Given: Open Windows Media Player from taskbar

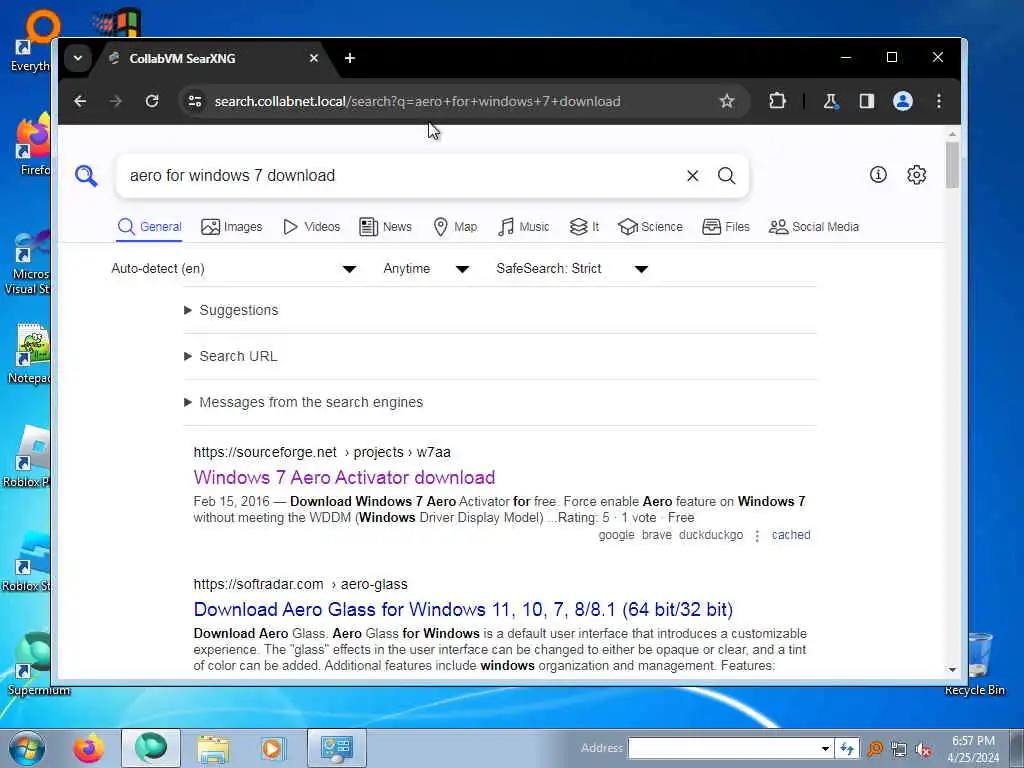Looking at the screenshot, I should click(272, 748).
